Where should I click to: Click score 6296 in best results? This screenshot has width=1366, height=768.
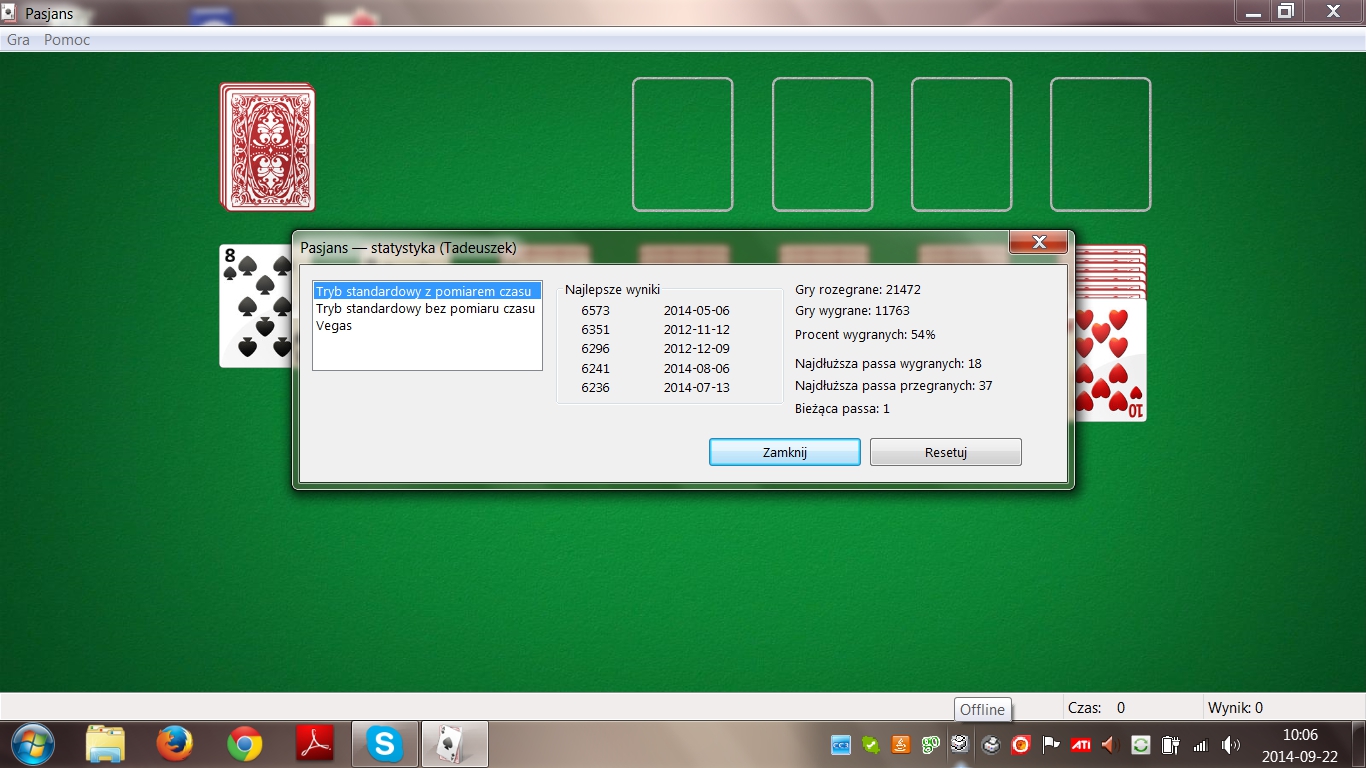click(595, 349)
